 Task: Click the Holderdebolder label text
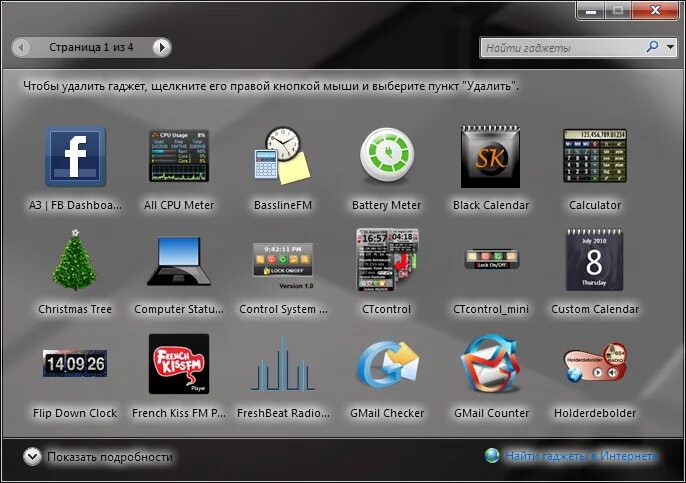coord(595,413)
